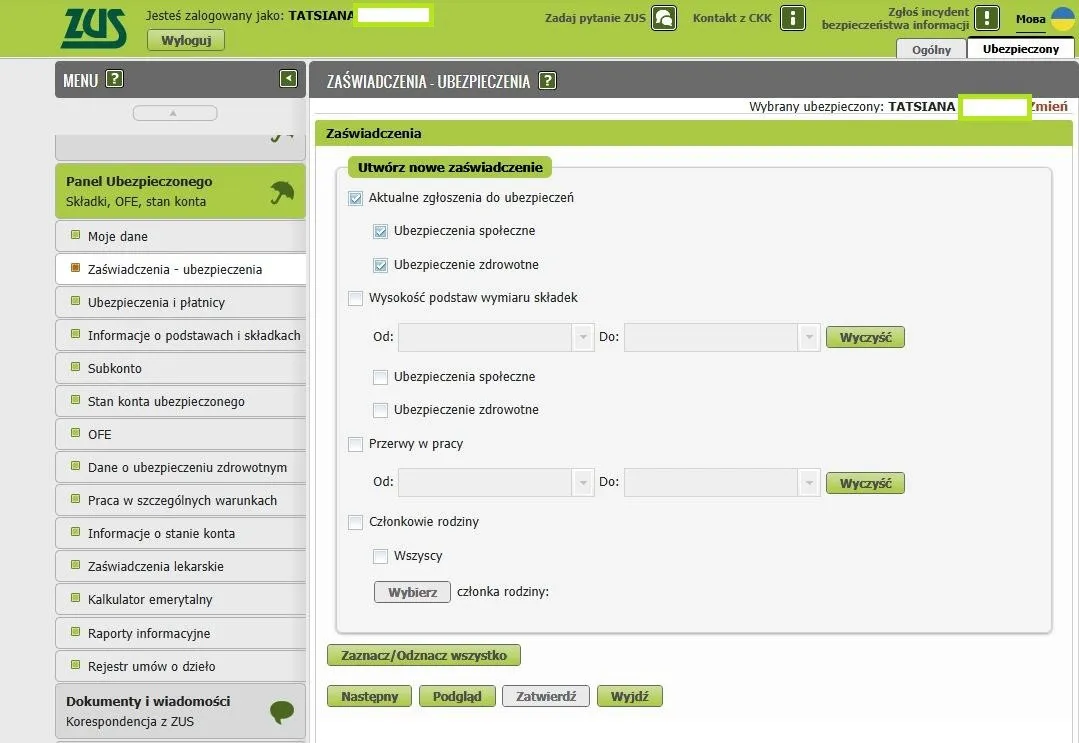Open the Dokumenty i wiadomości panel
1079x743 pixels.
[x=180, y=711]
